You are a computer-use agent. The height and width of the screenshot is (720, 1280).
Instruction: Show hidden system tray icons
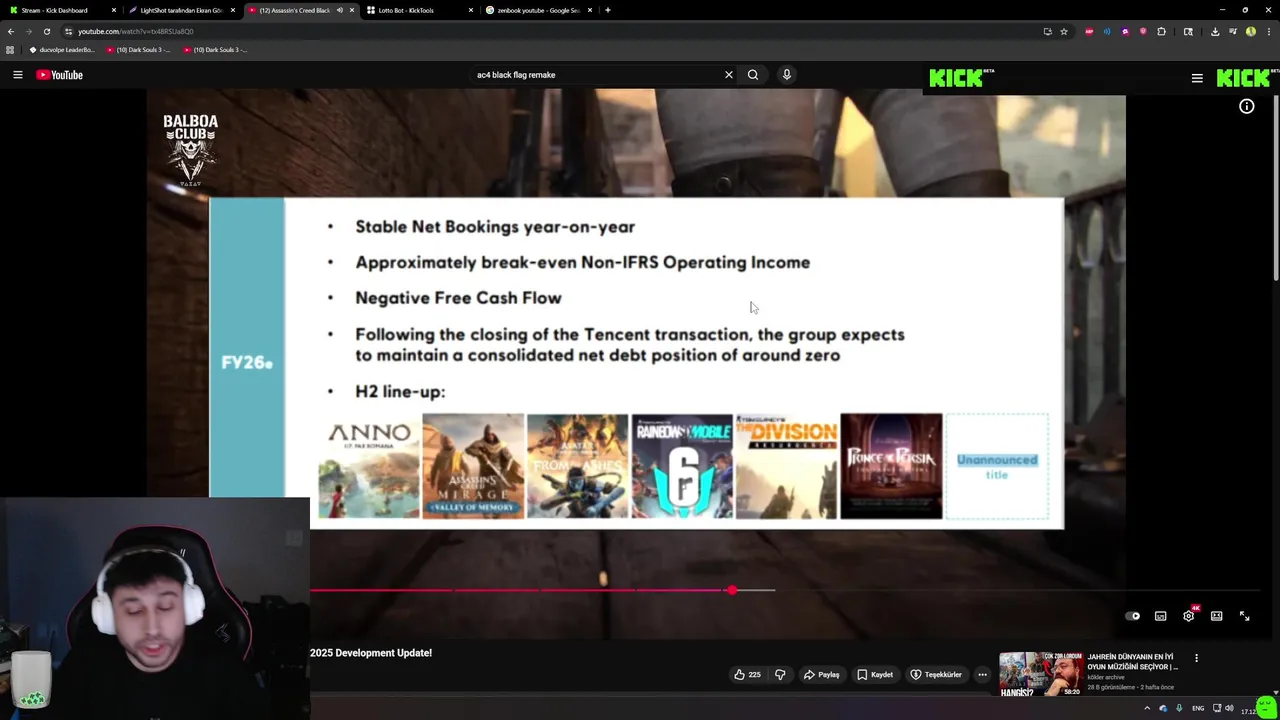click(x=1146, y=708)
